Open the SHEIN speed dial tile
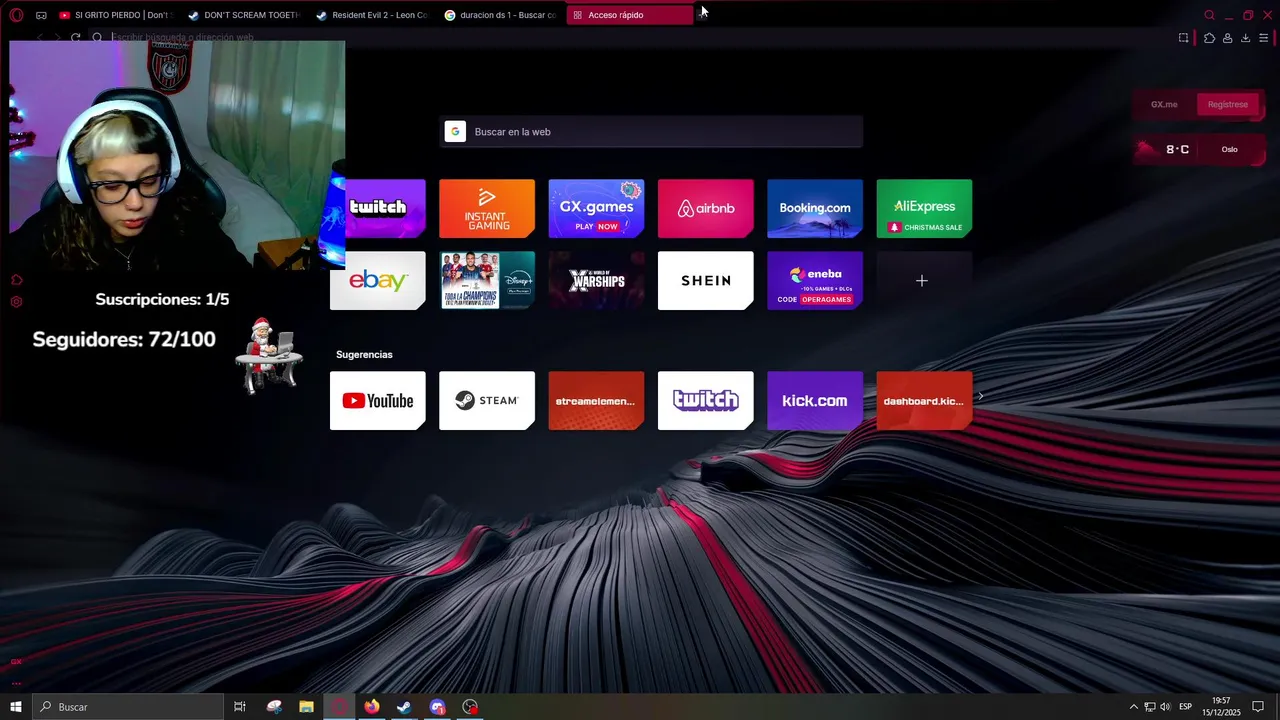Image resolution: width=1280 pixels, height=720 pixels. (706, 280)
